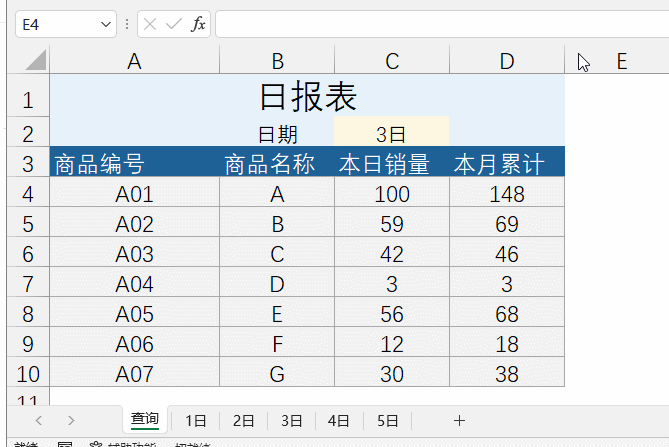Click the 商品编号 header cell
Screen dimensions: 669x447
[x=134, y=162]
